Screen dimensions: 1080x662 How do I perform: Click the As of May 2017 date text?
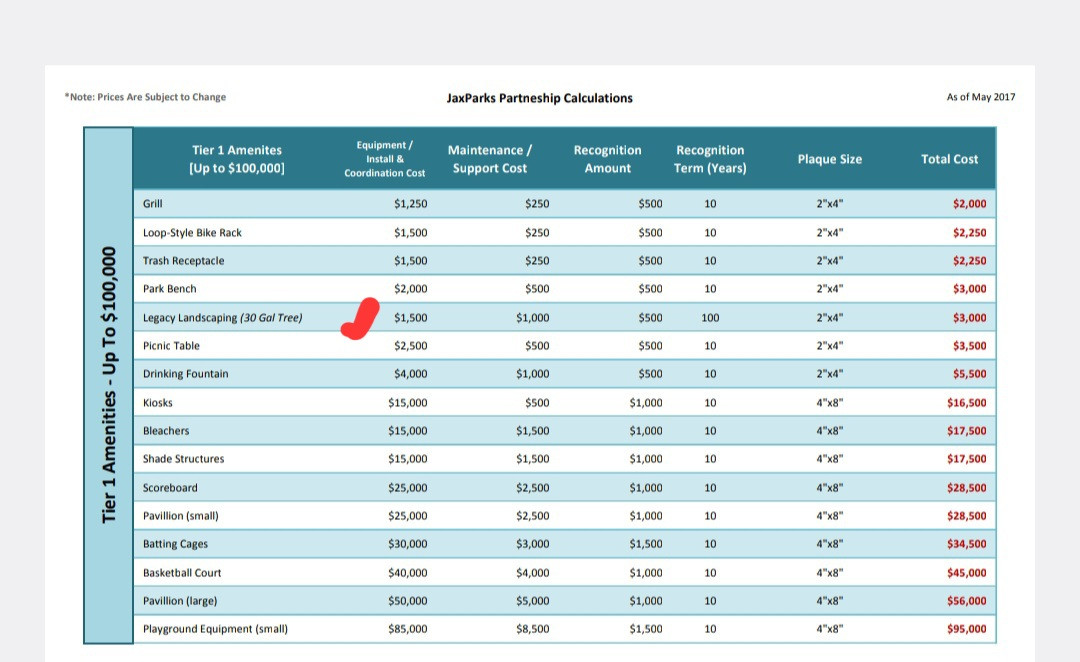click(980, 97)
